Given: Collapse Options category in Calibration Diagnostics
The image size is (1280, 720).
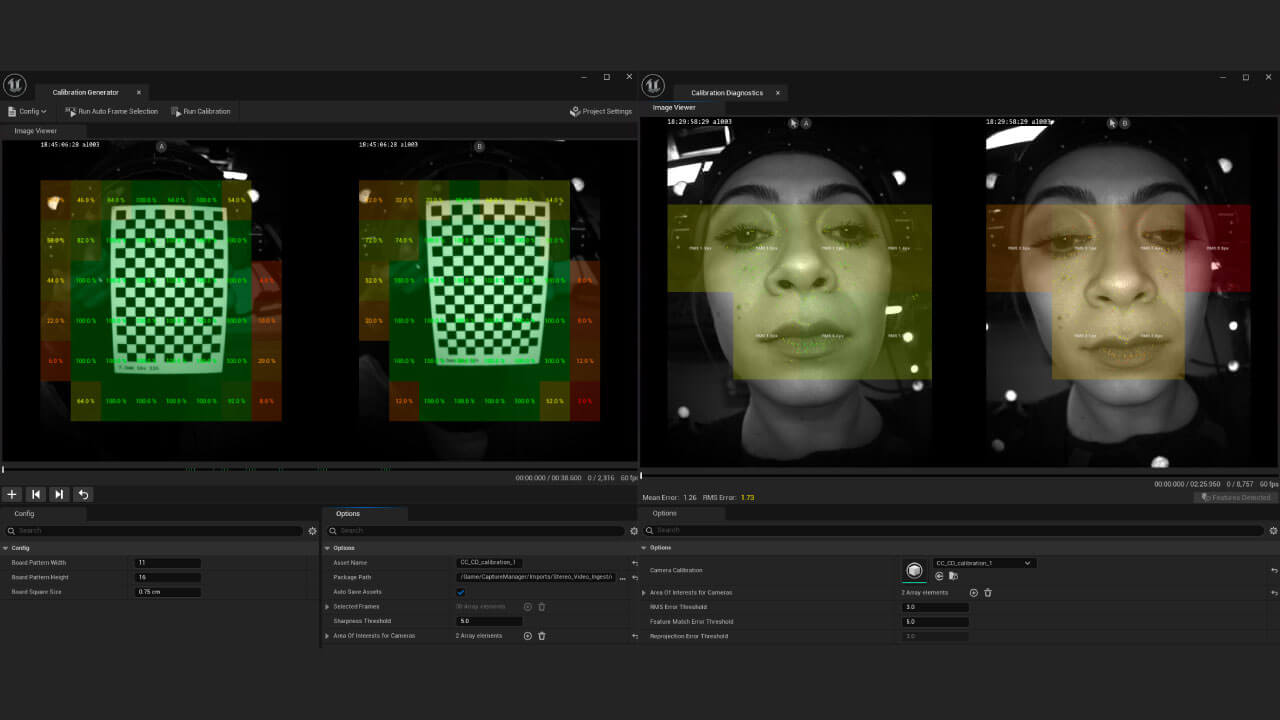Looking at the screenshot, I should pyautogui.click(x=644, y=548).
